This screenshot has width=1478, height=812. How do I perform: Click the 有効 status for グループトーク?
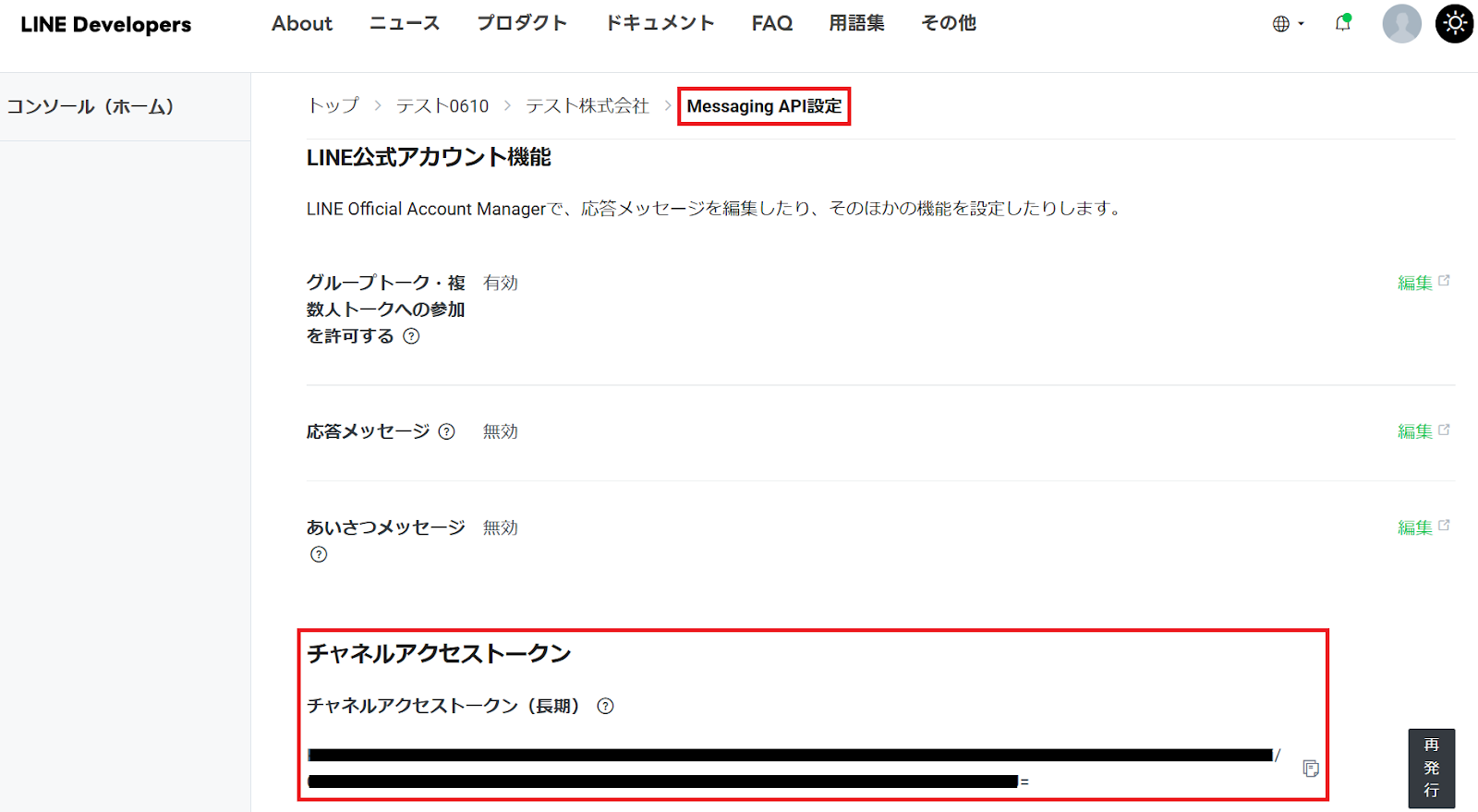[501, 283]
